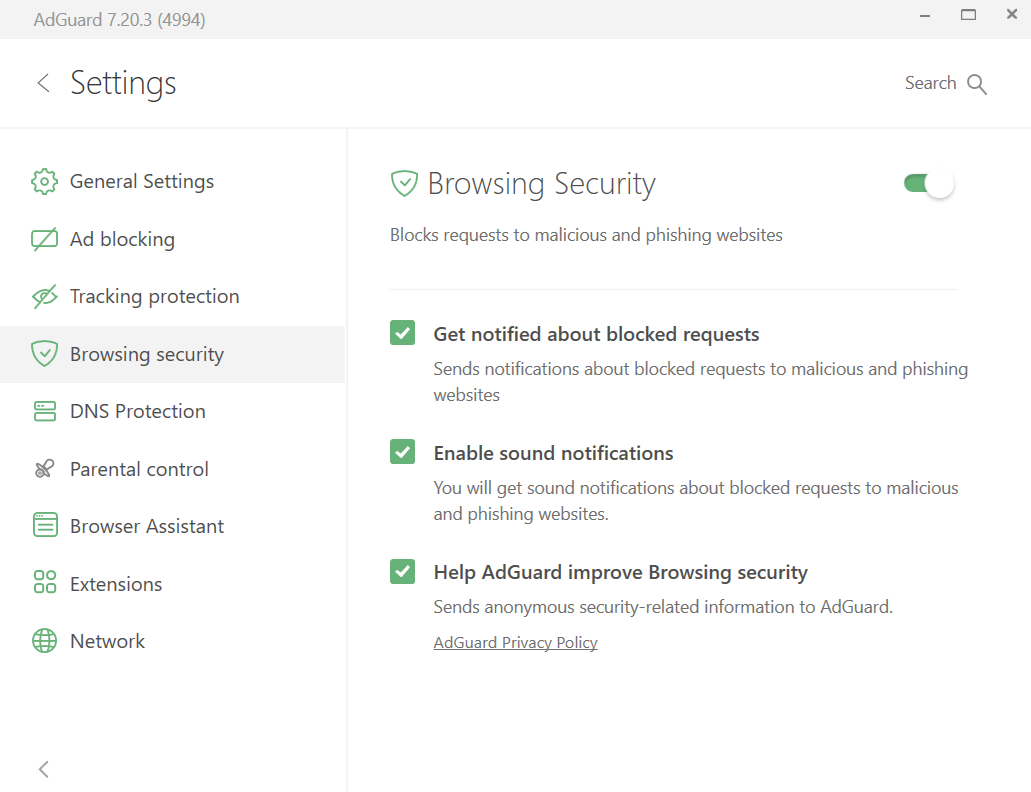Click the Browsing Security heading text
This screenshot has height=792, width=1031.
541,183
